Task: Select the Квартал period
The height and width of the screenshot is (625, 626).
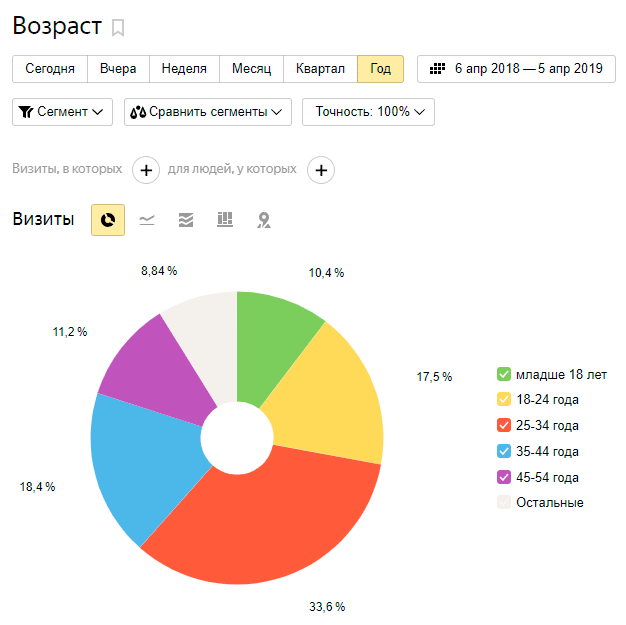Action: coord(320,69)
